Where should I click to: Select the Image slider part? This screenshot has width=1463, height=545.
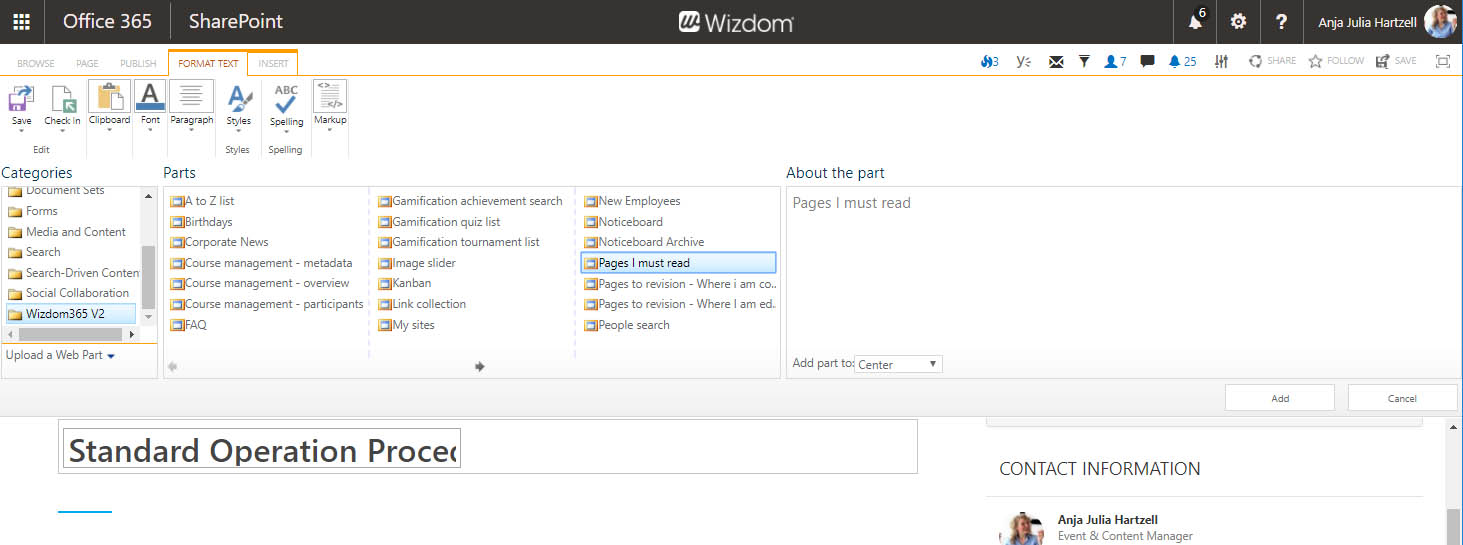tap(416, 263)
